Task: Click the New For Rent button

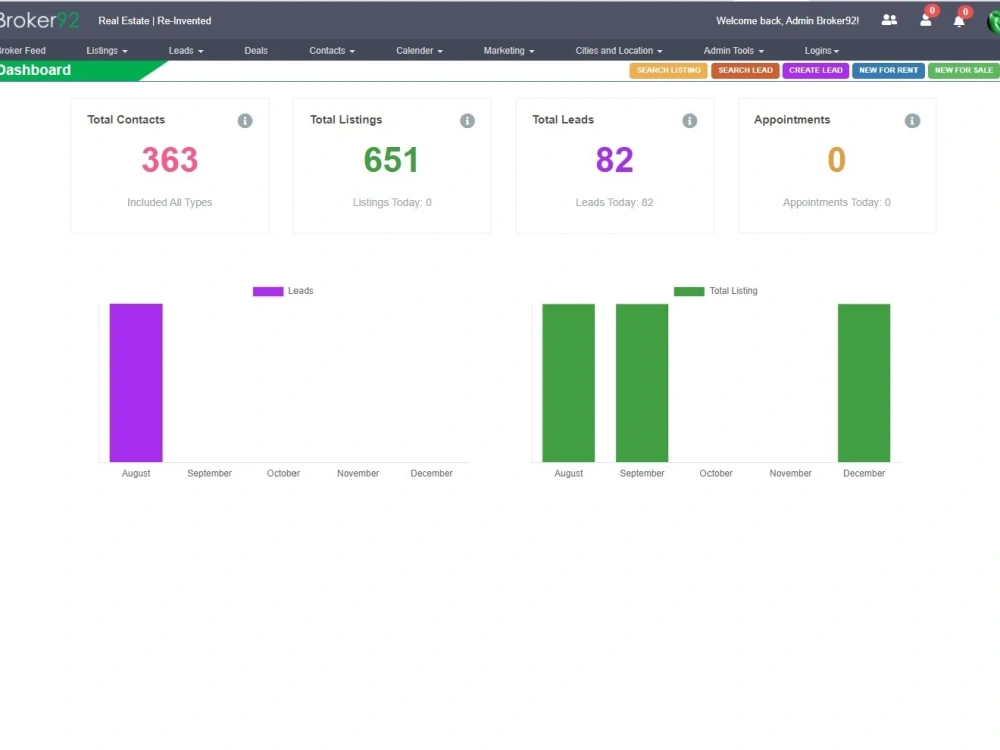Action: [888, 70]
